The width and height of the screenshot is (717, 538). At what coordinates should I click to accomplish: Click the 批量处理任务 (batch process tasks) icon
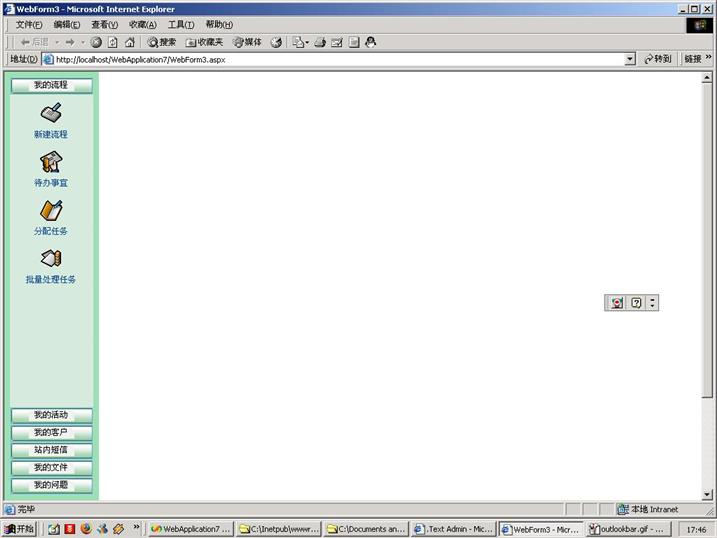[x=51, y=258]
